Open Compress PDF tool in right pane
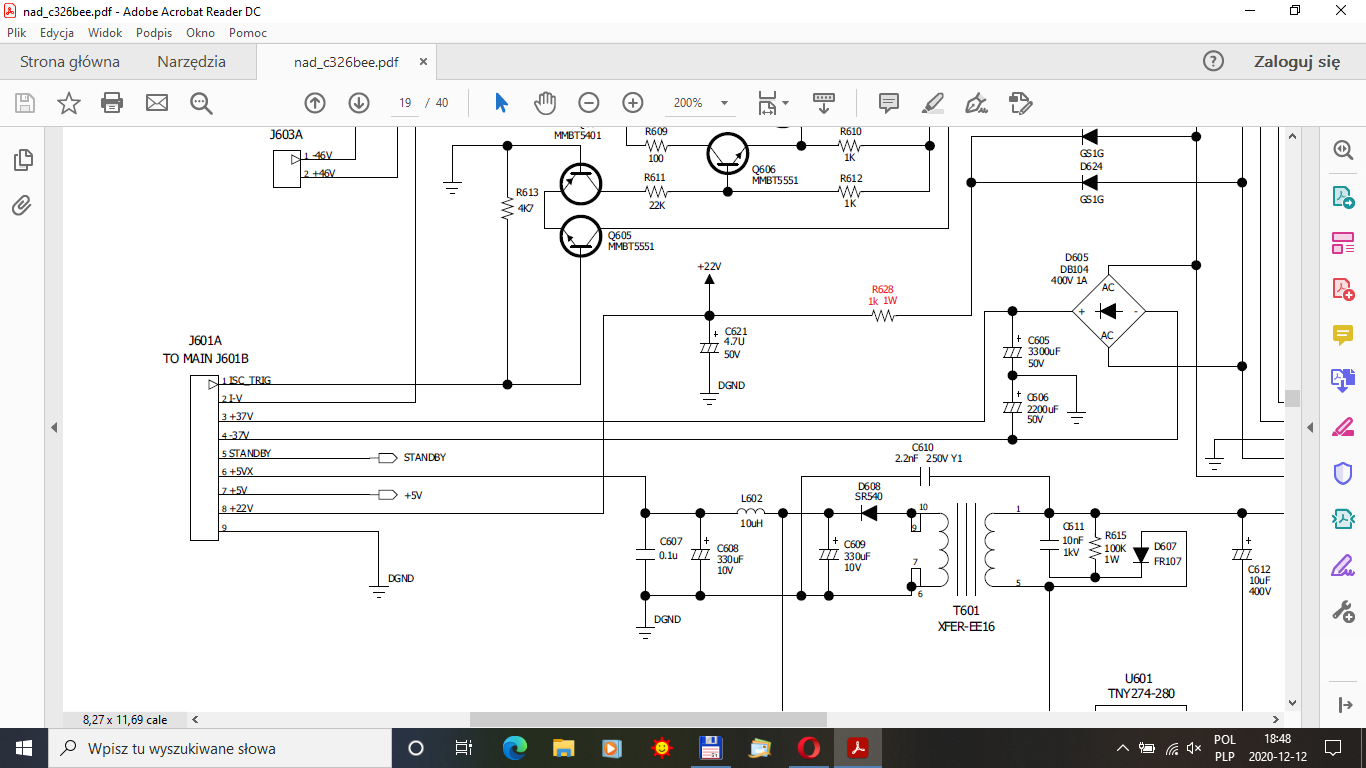Image resolution: width=1366 pixels, height=768 pixels. [x=1342, y=519]
